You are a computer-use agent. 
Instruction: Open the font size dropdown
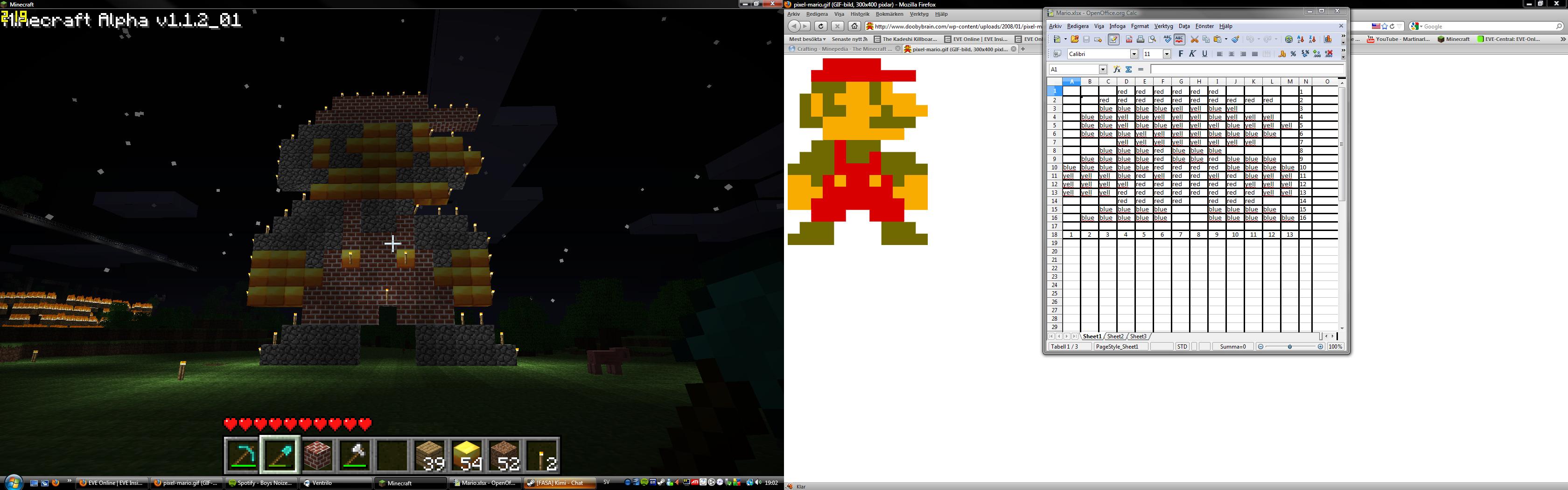(1167, 54)
